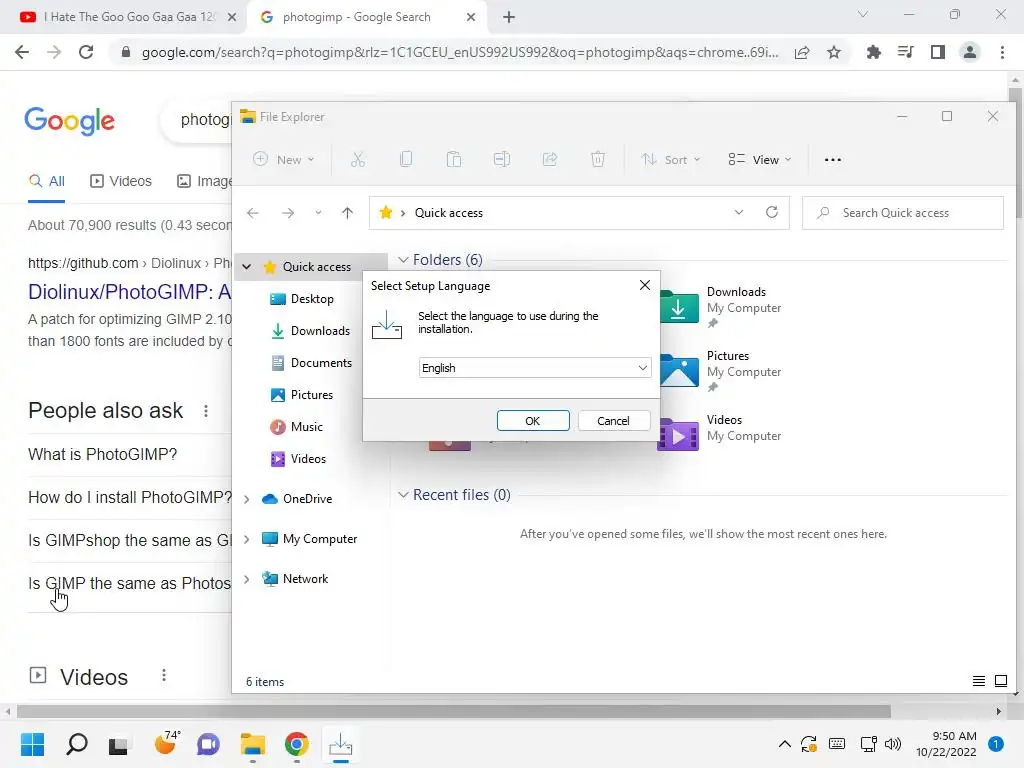This screenshot has height=768, width=1024.
Task: Reload the Chrome page
Action: pyautogui.click(x=86, y=52)
